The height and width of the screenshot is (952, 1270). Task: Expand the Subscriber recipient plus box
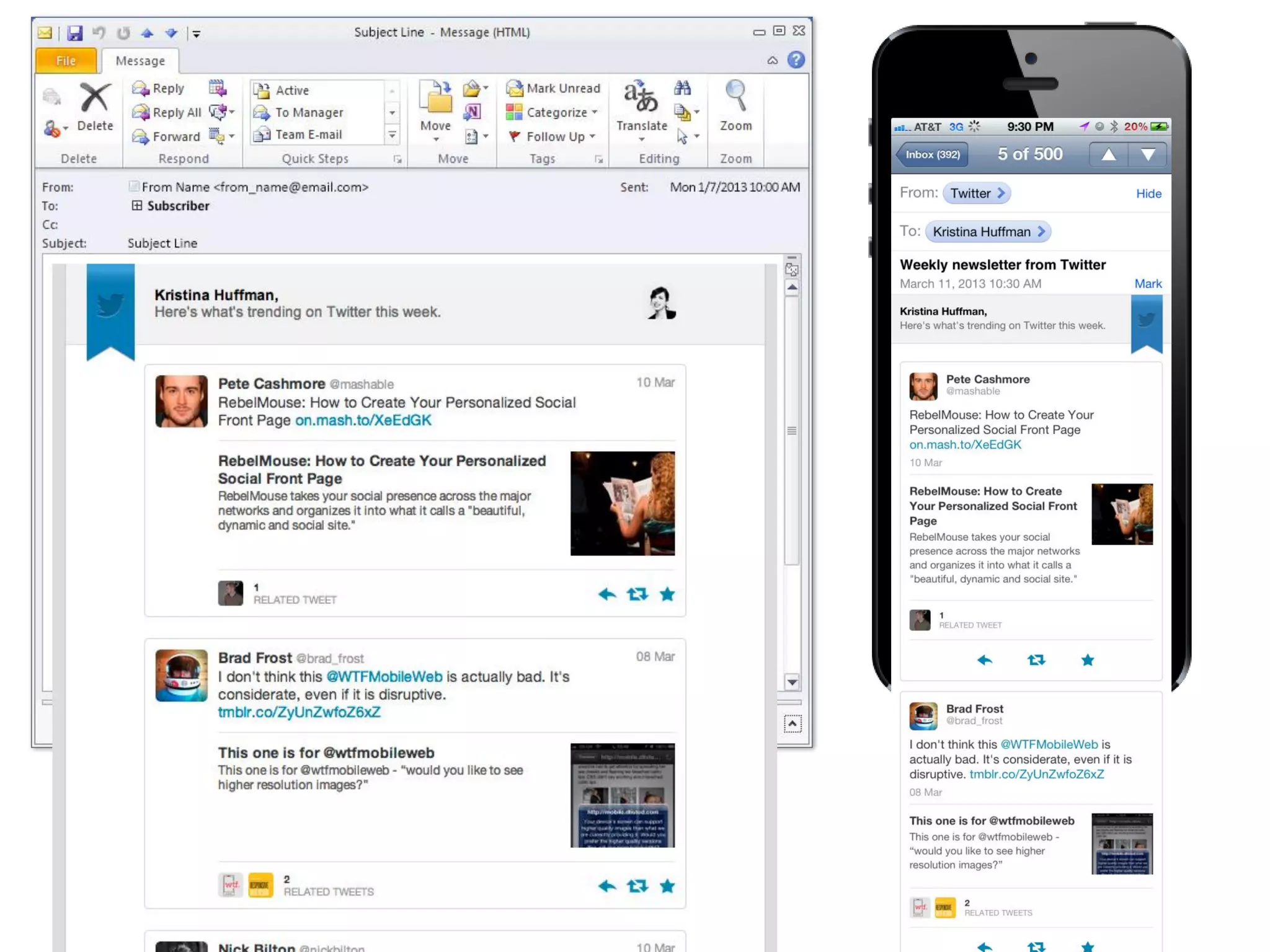[137, 206]
